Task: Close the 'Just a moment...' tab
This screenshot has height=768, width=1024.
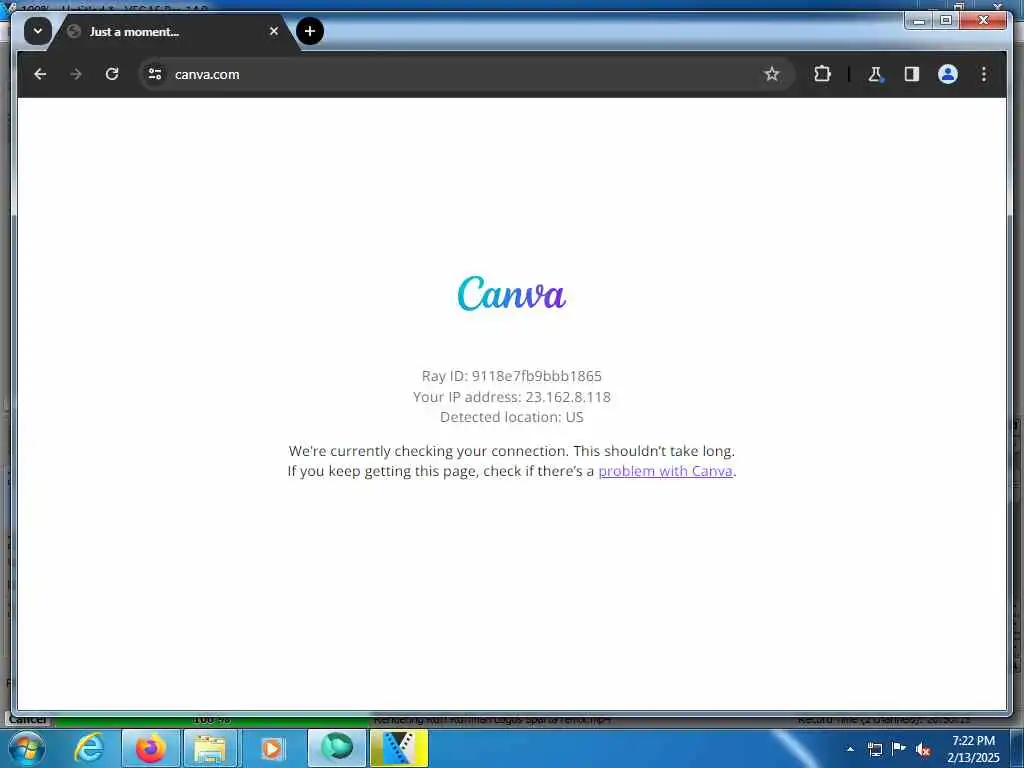Action: [x=274, y=31]
